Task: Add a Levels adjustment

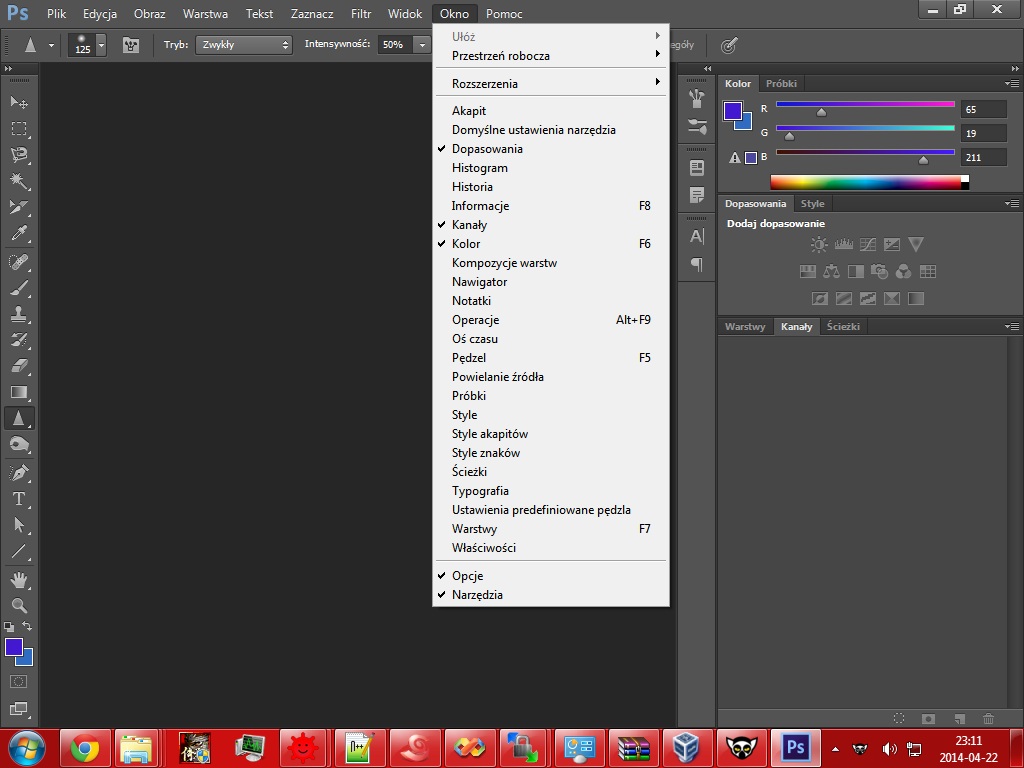Action: (844, 244)
